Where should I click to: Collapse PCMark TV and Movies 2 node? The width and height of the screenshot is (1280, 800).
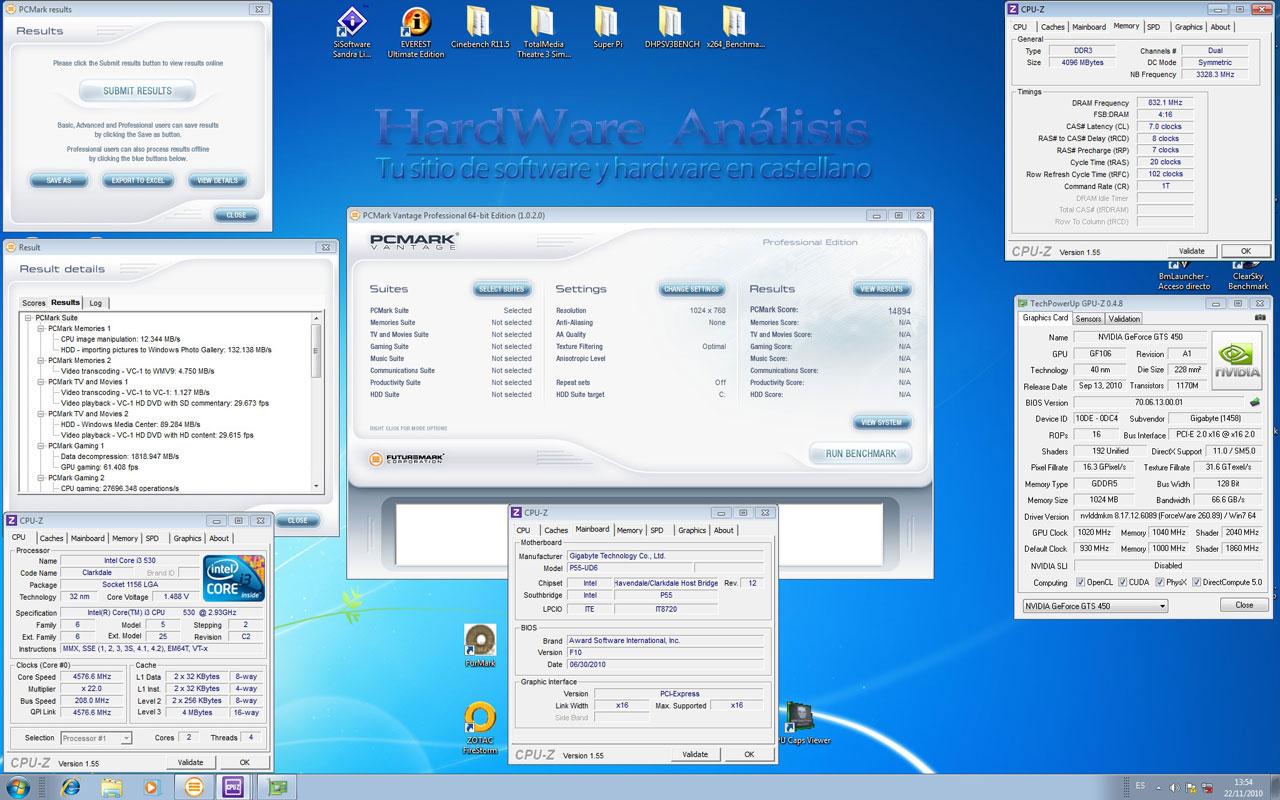click(x=41, y=413)
